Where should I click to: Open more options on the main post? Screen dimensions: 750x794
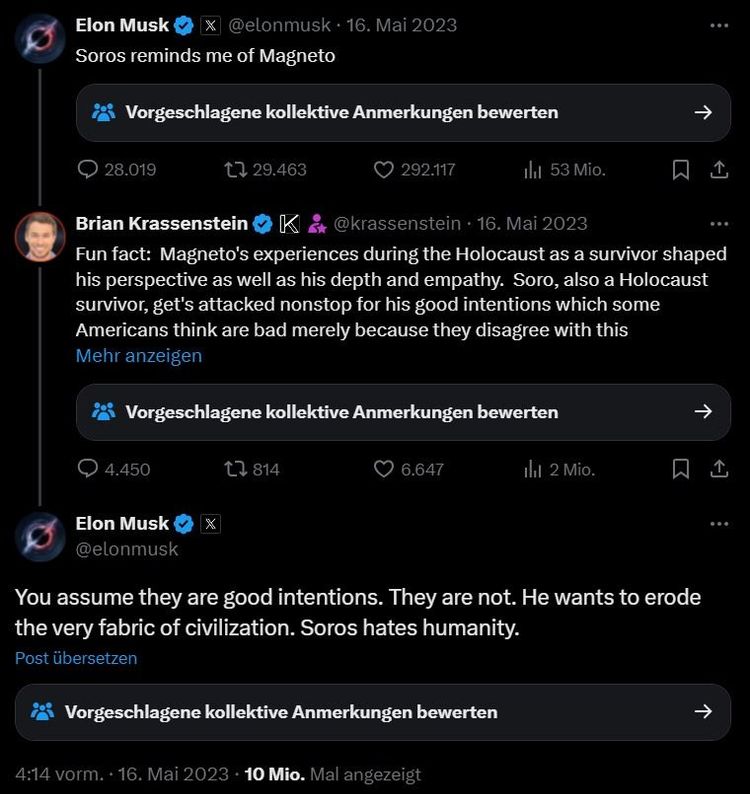pos(719,523)
